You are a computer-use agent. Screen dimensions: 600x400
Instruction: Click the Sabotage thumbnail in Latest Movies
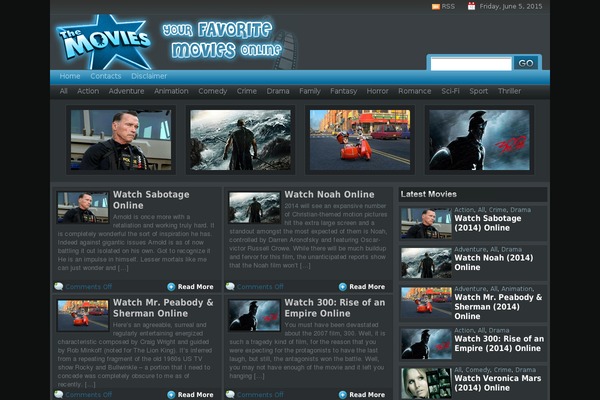click(x=426, y=224)
